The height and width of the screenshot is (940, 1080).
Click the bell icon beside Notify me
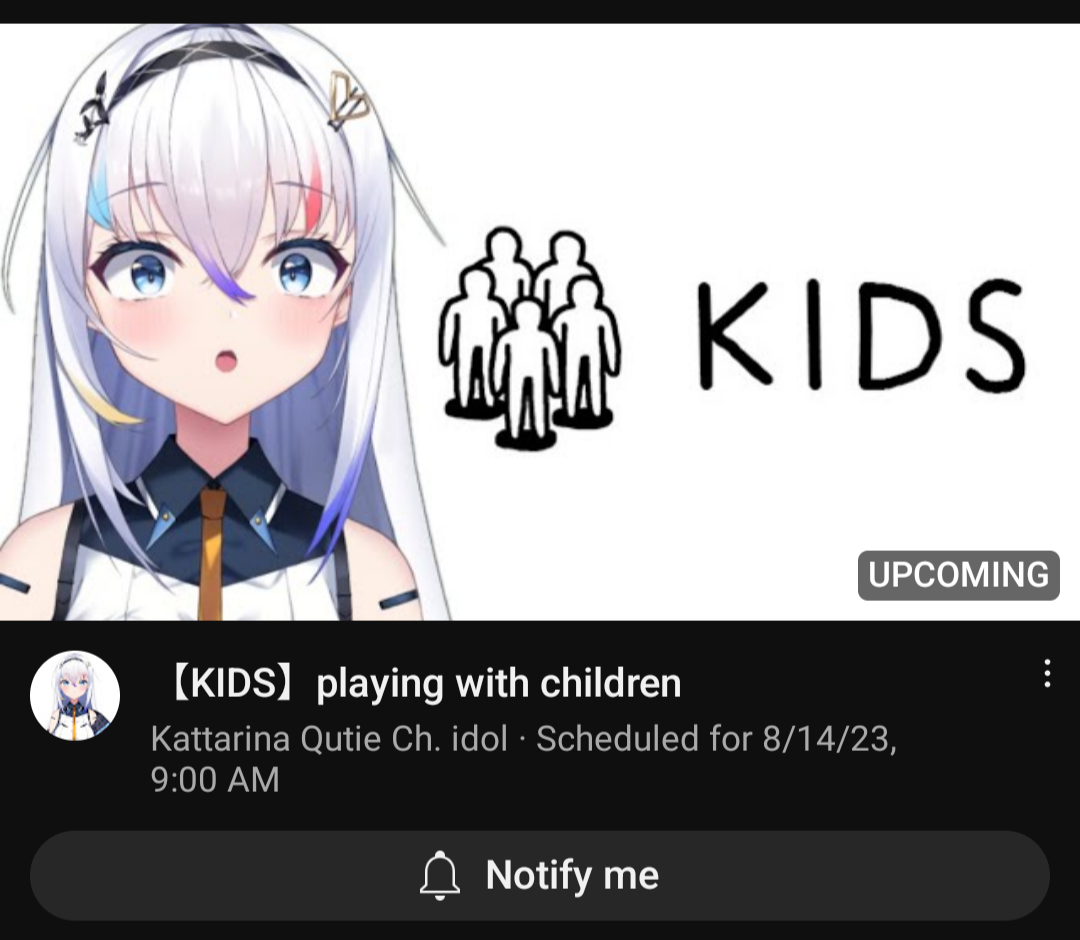click(x=439, y=875)
